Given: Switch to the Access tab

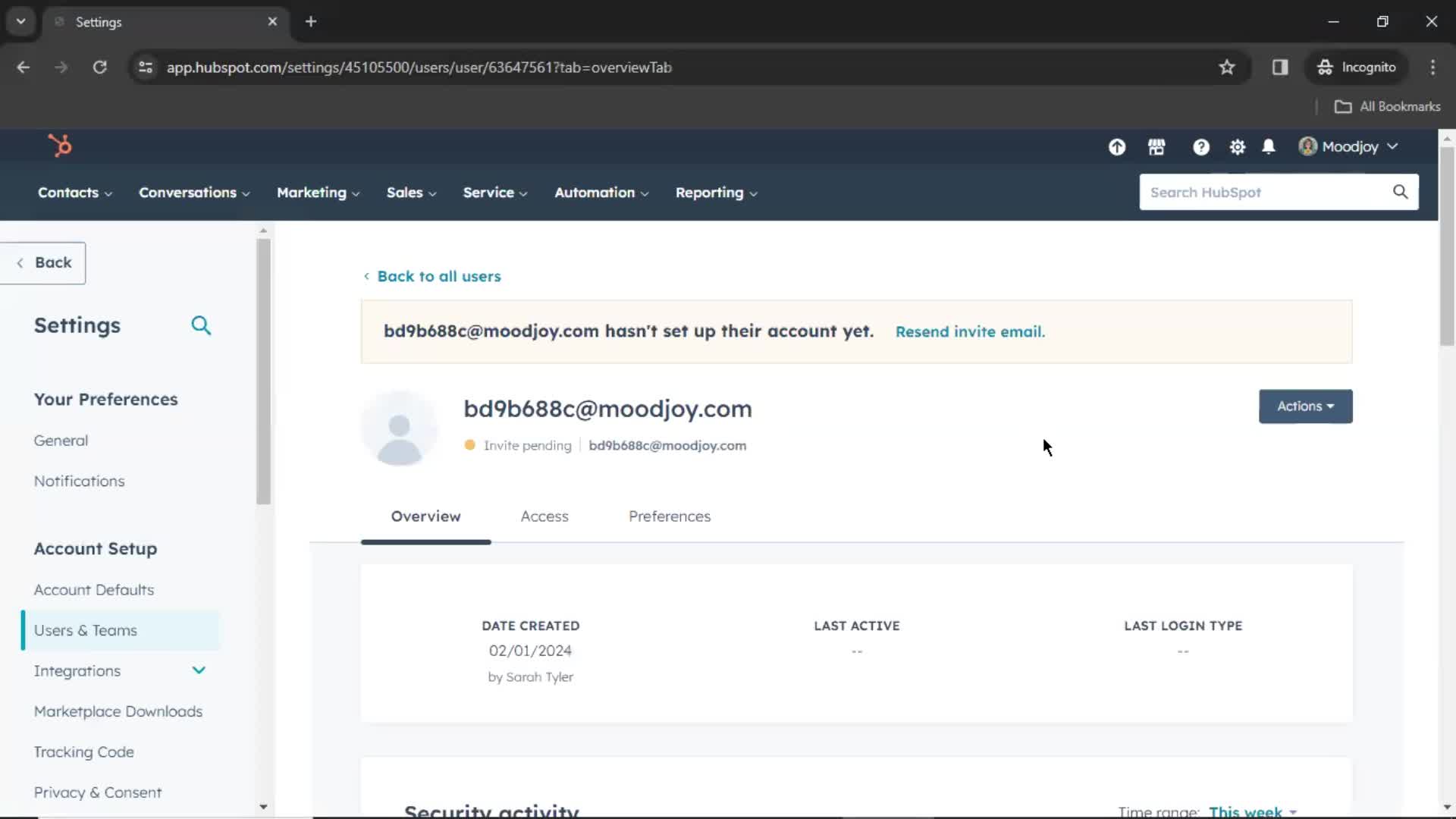Looking at the screenshot, I should (x=544, y=516).
